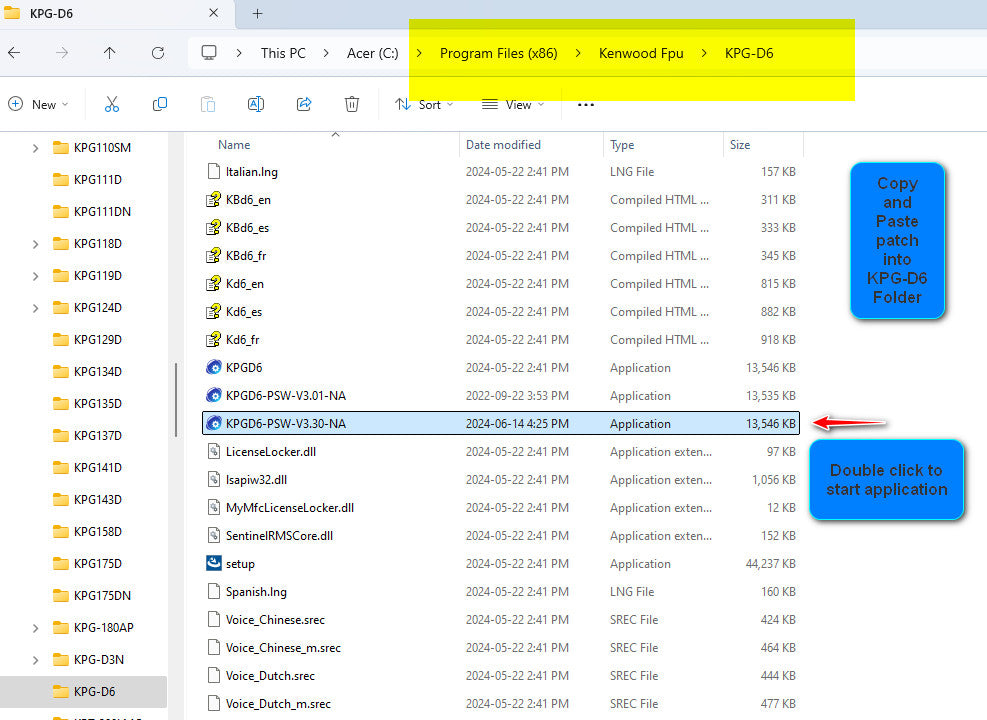
Task: Select the Kd6_fr help file icon
Action: 213,339
